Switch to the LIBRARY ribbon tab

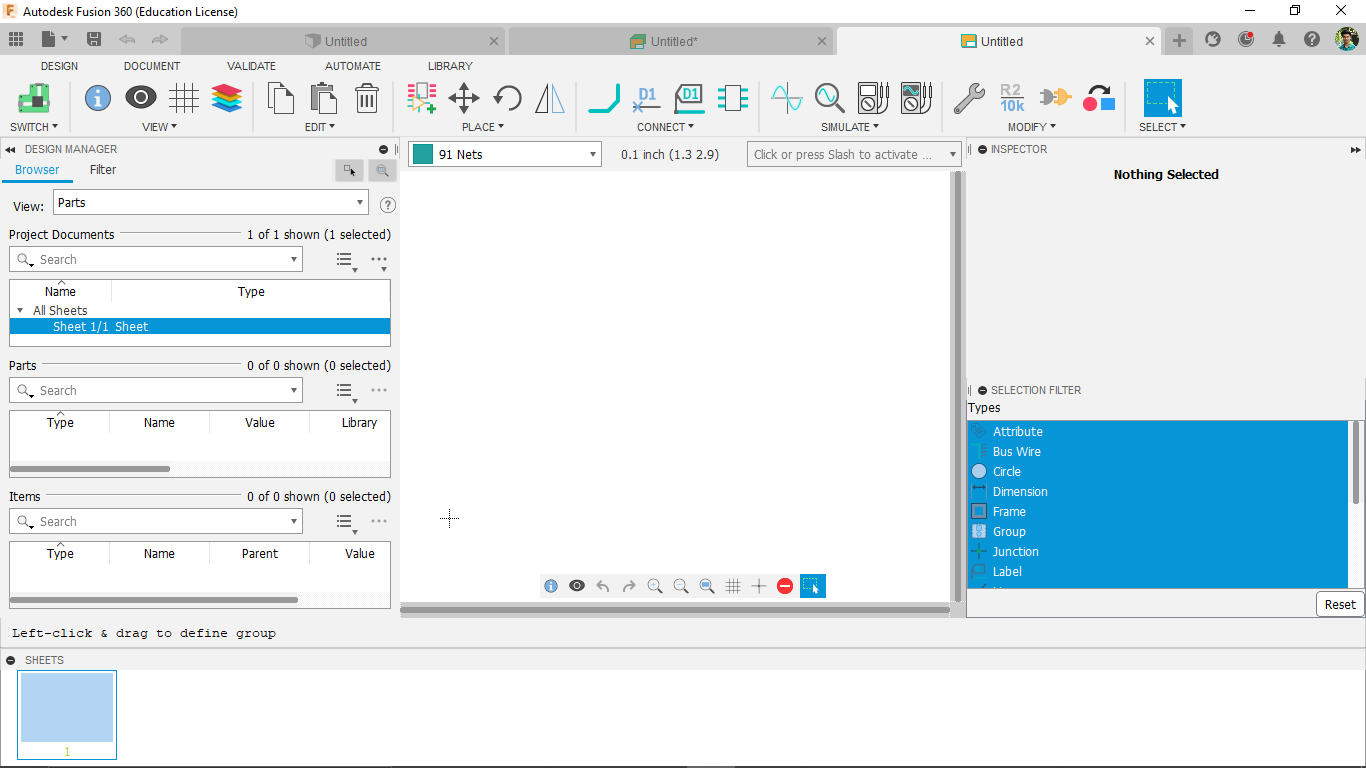pos(450,66)
